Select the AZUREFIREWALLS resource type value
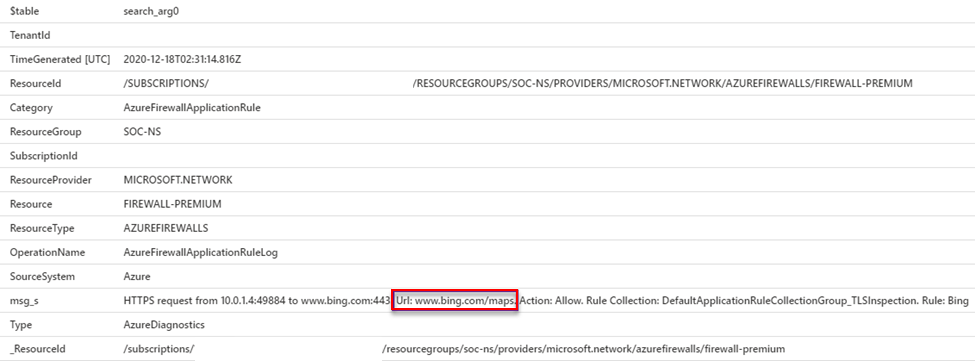 166,228
